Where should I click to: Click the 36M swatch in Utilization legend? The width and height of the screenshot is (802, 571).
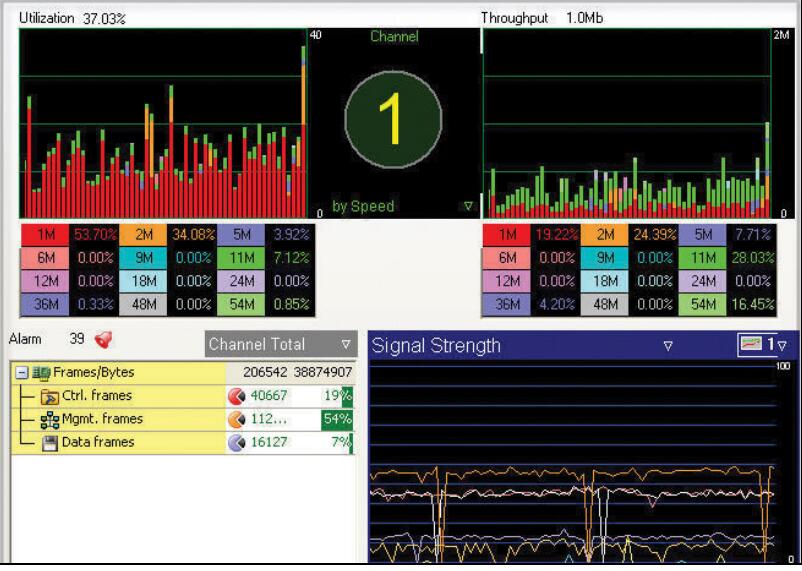click(45, 304)
